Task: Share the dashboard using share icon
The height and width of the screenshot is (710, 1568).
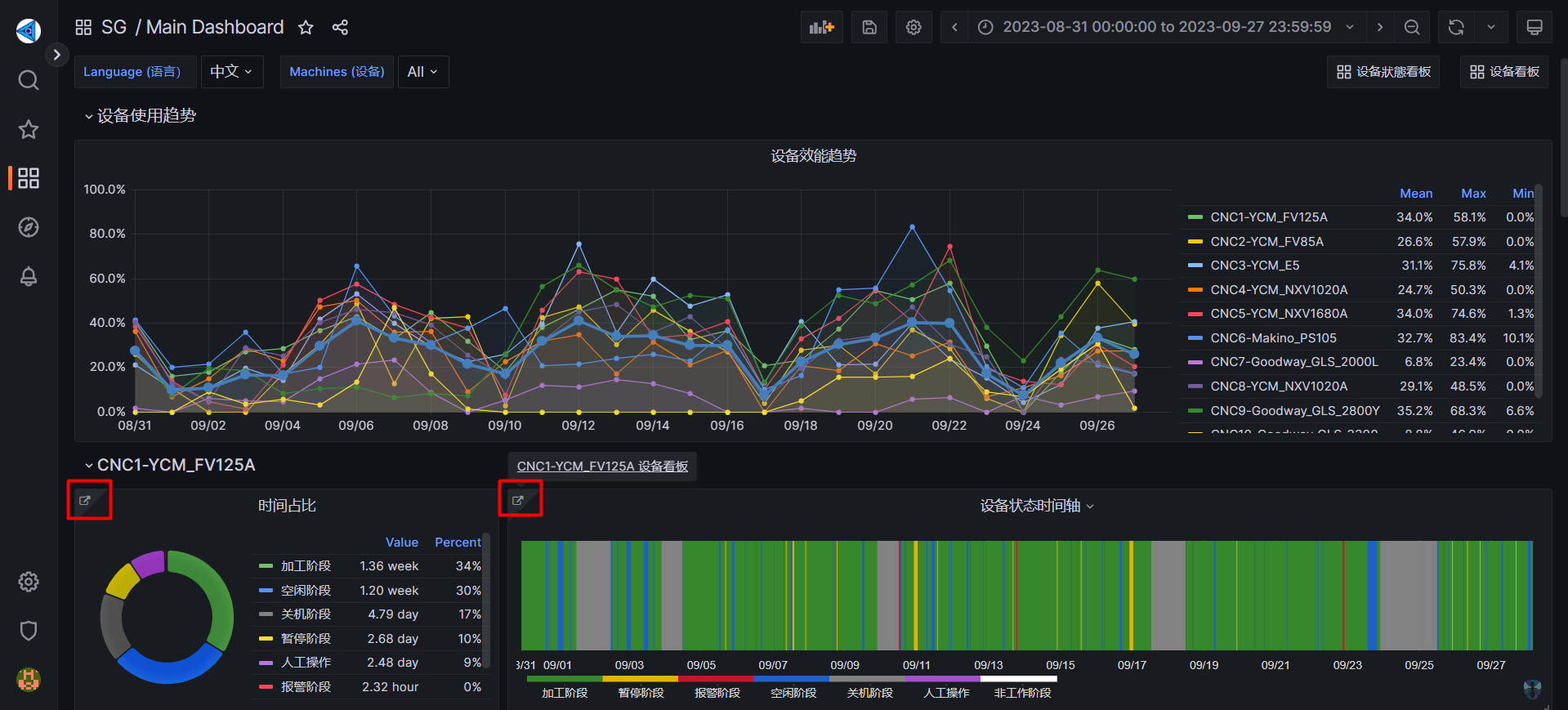Action: (x=340, y=28)
